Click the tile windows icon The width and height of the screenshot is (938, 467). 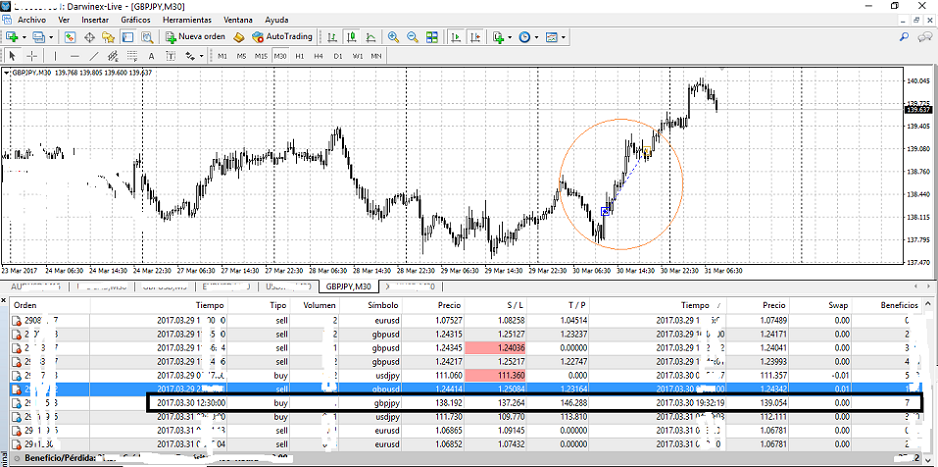(x=432, y=37)
